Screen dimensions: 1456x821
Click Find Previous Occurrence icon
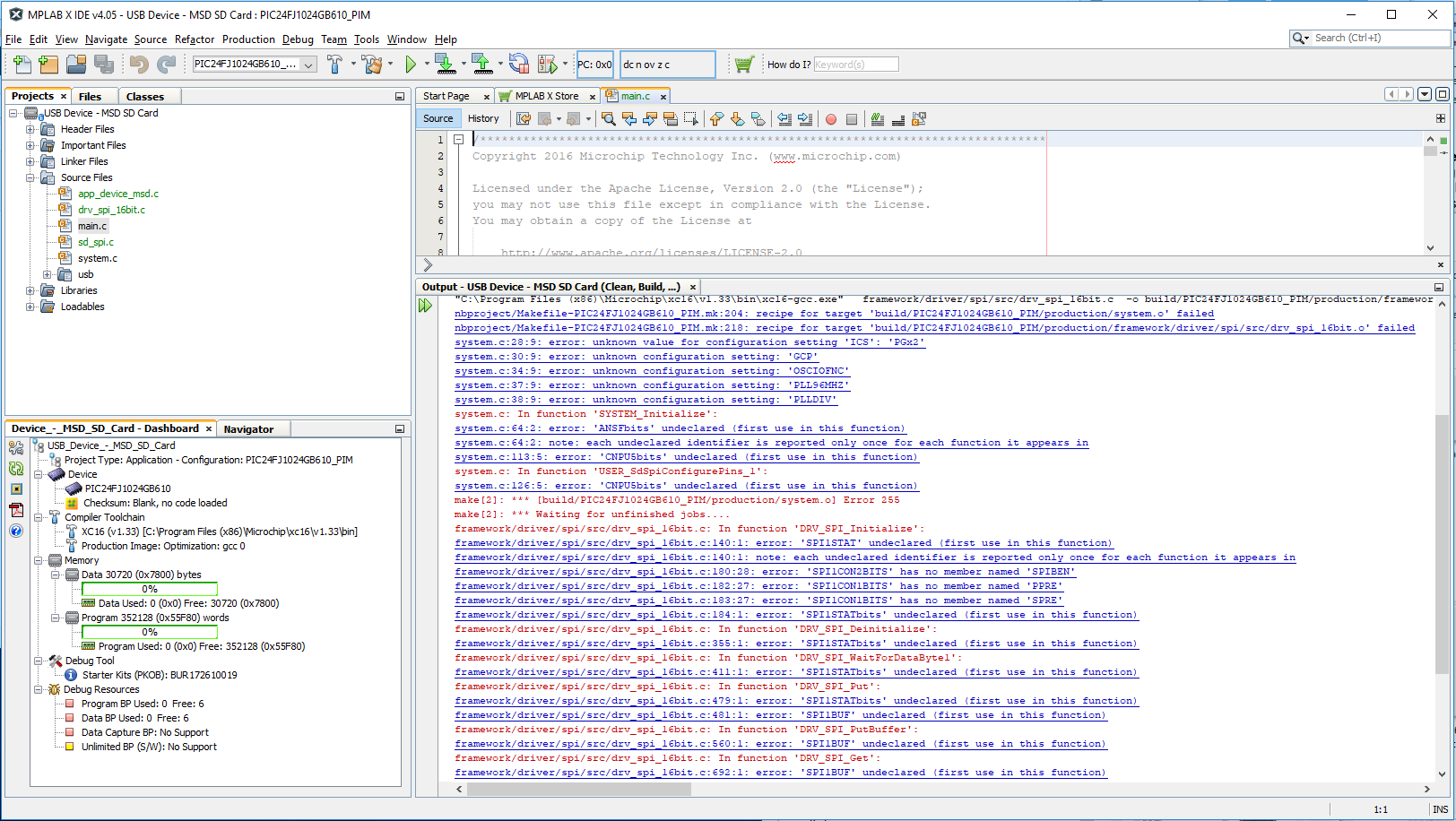[629, 118]
